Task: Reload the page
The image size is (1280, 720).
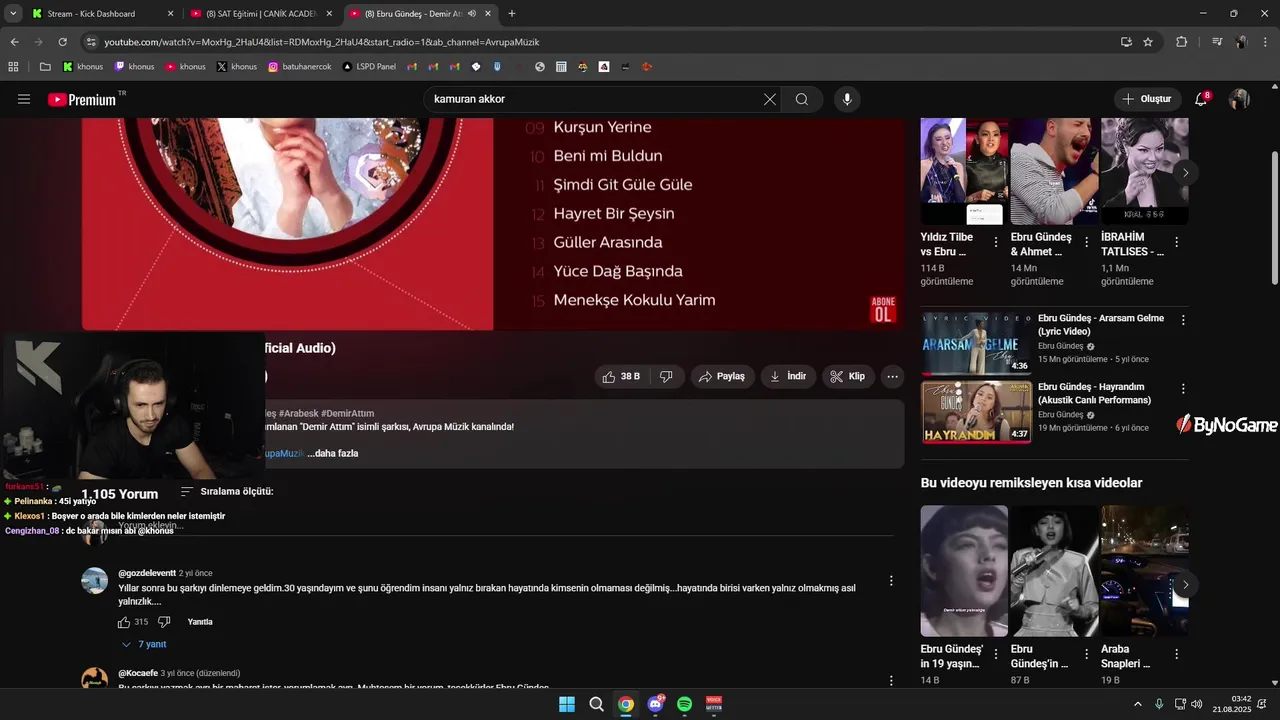Action: [x=62, y=42]
